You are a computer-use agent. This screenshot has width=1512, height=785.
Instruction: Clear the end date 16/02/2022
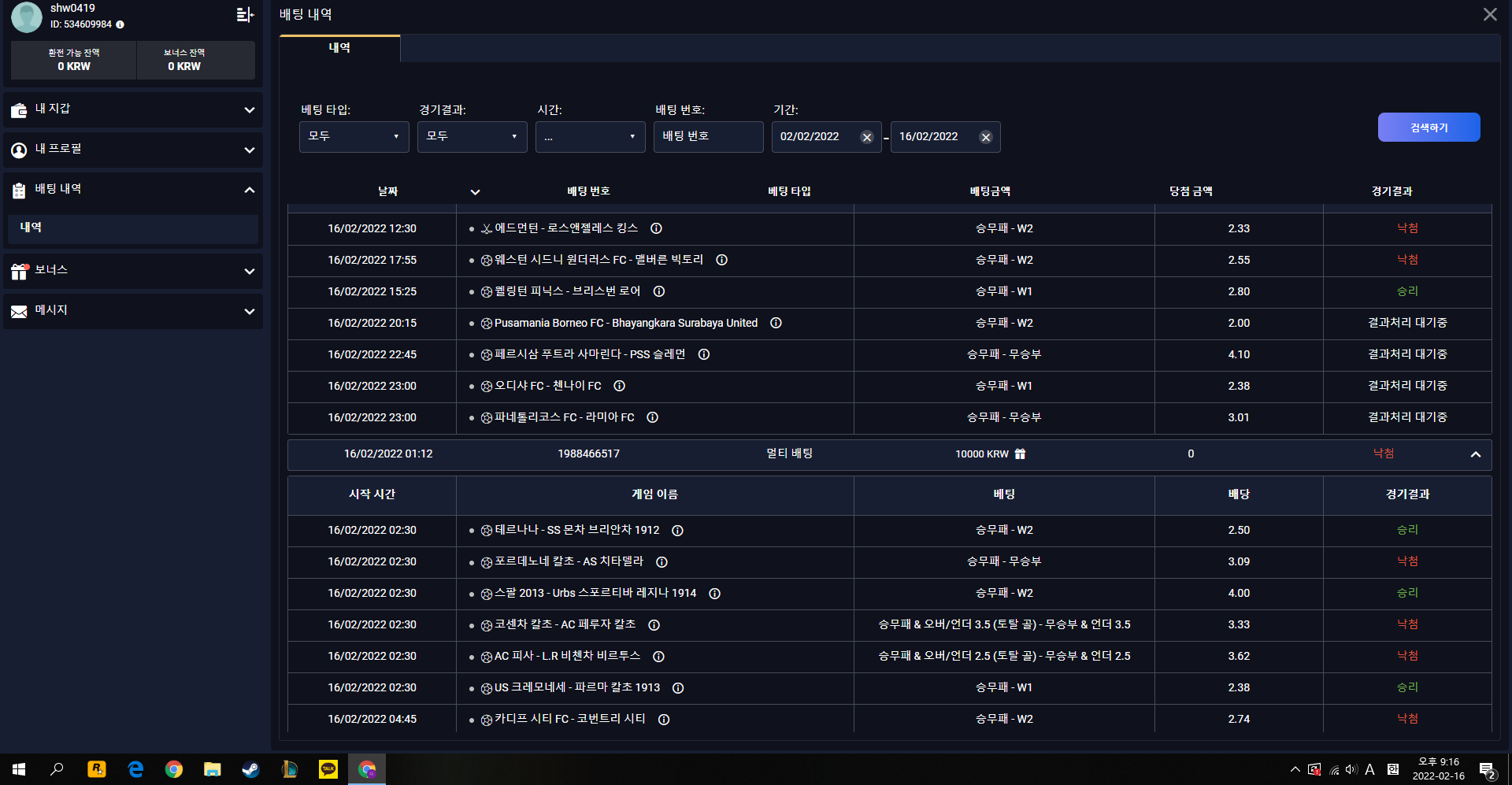(985, 137)
